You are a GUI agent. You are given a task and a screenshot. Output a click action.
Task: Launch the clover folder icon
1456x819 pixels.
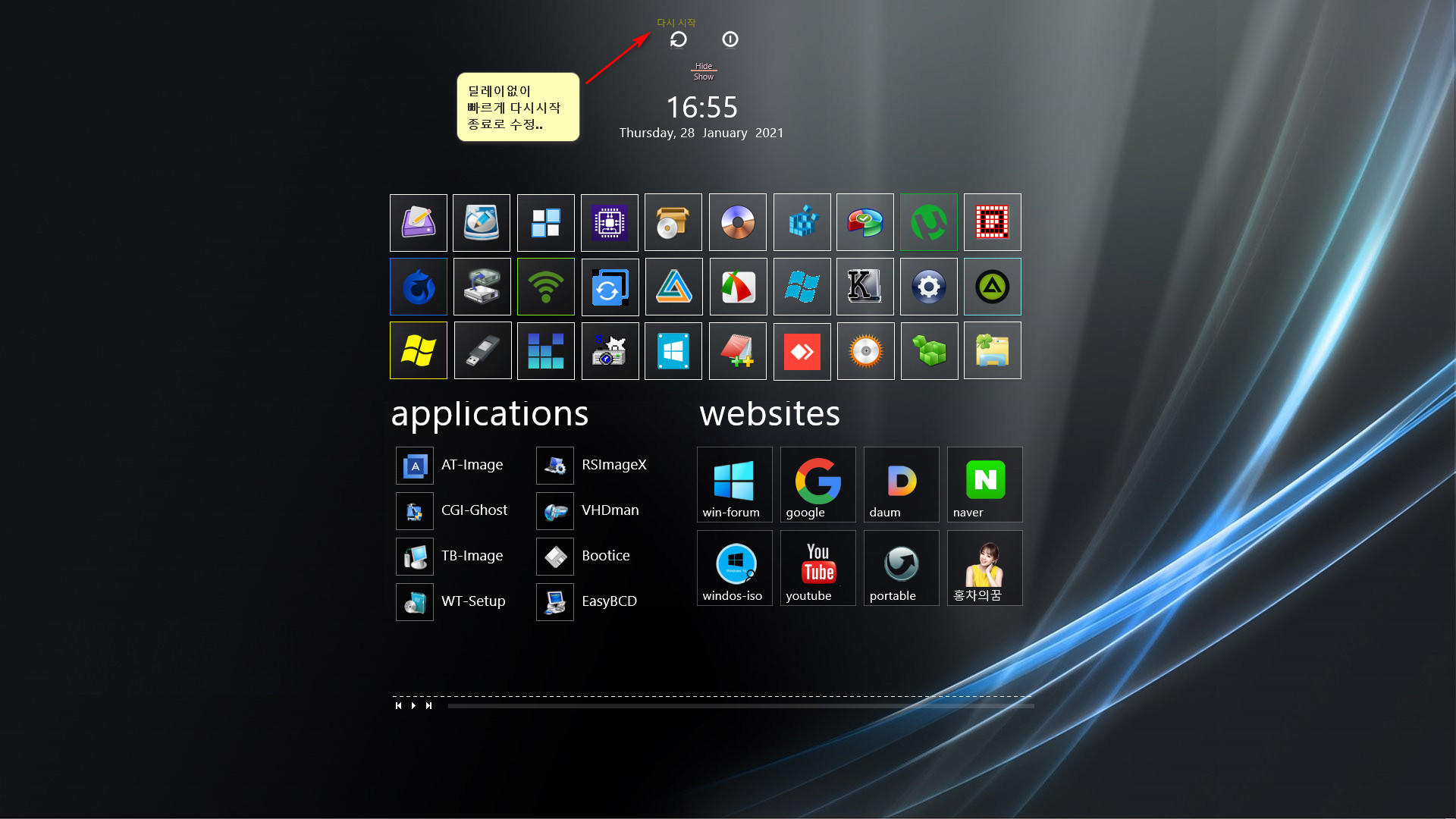point(993,350)
